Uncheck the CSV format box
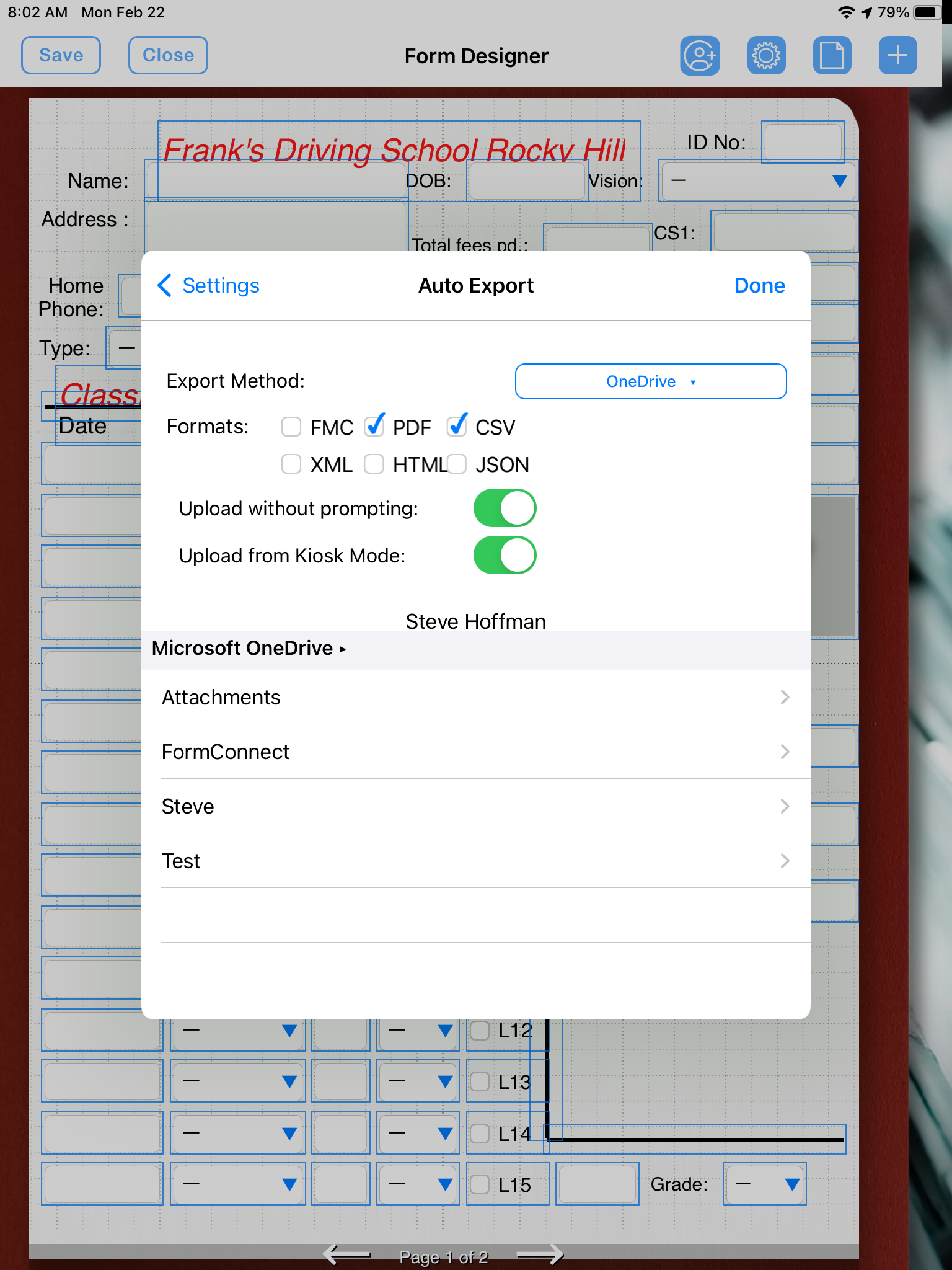Viewport: 952px width, 1270px height. (x=457, y=425)
